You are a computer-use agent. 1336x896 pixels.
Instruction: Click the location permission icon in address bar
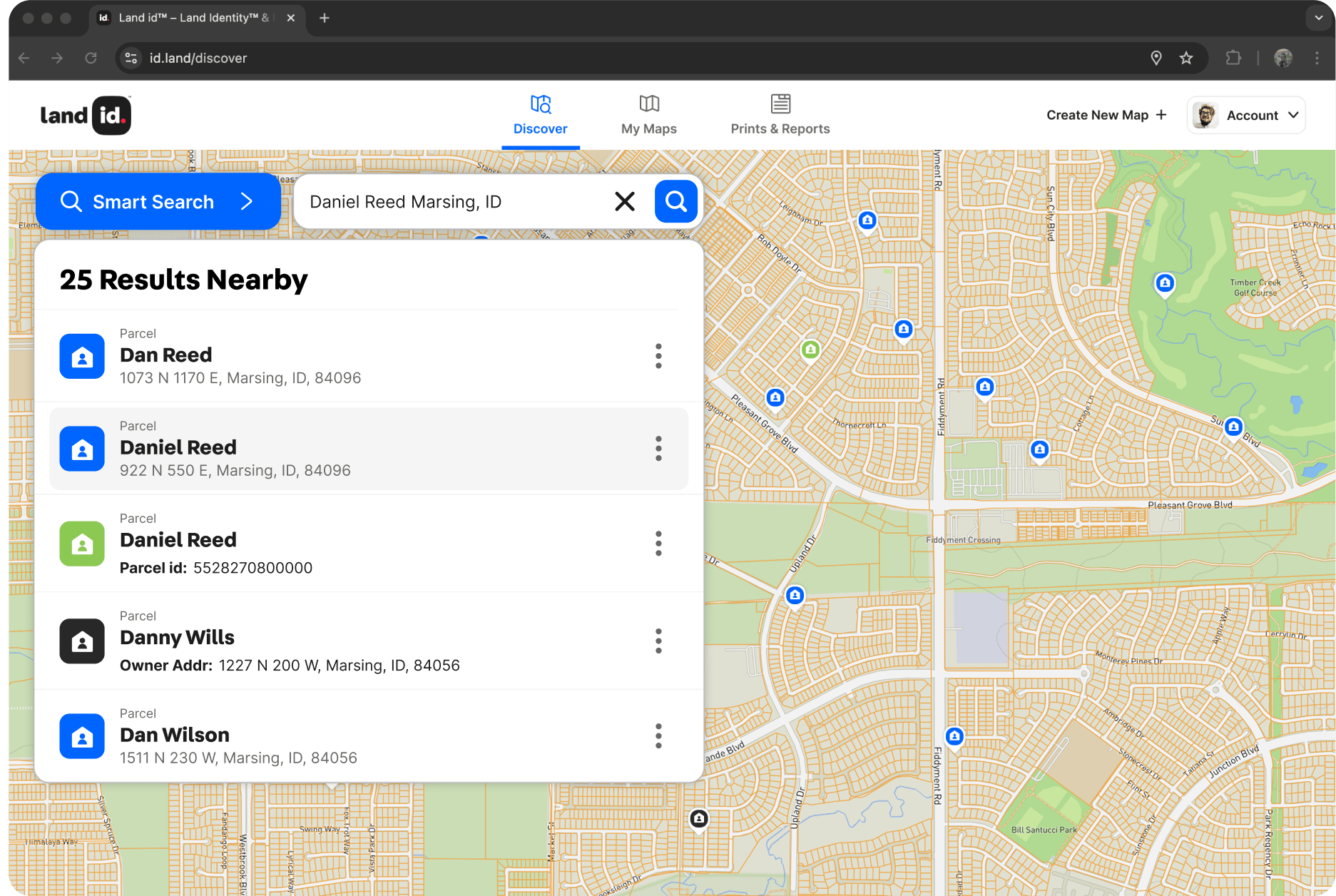(1156, 58)
